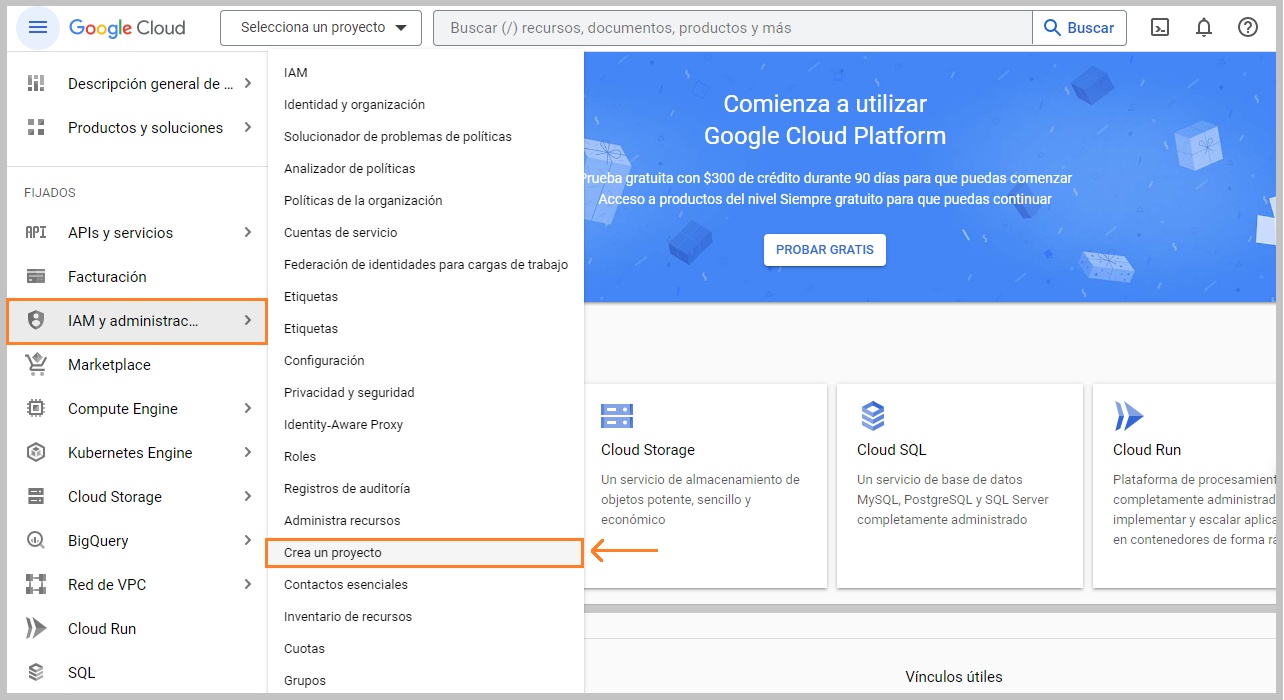Click the Marketplace cart icon

pyautogui.click(x=36, y=365)
